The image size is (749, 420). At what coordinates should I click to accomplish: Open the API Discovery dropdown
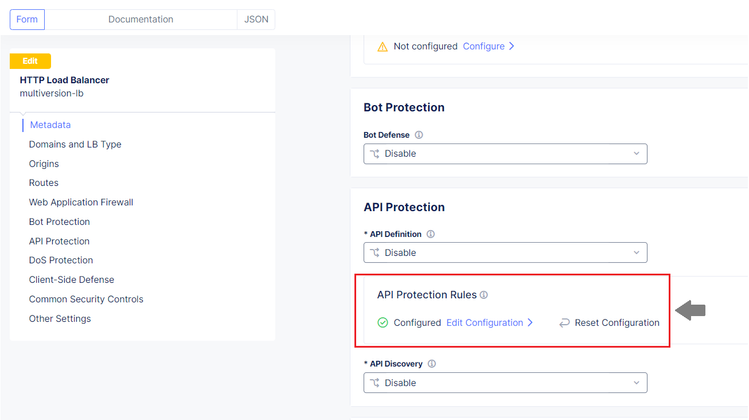click(505, 383)
